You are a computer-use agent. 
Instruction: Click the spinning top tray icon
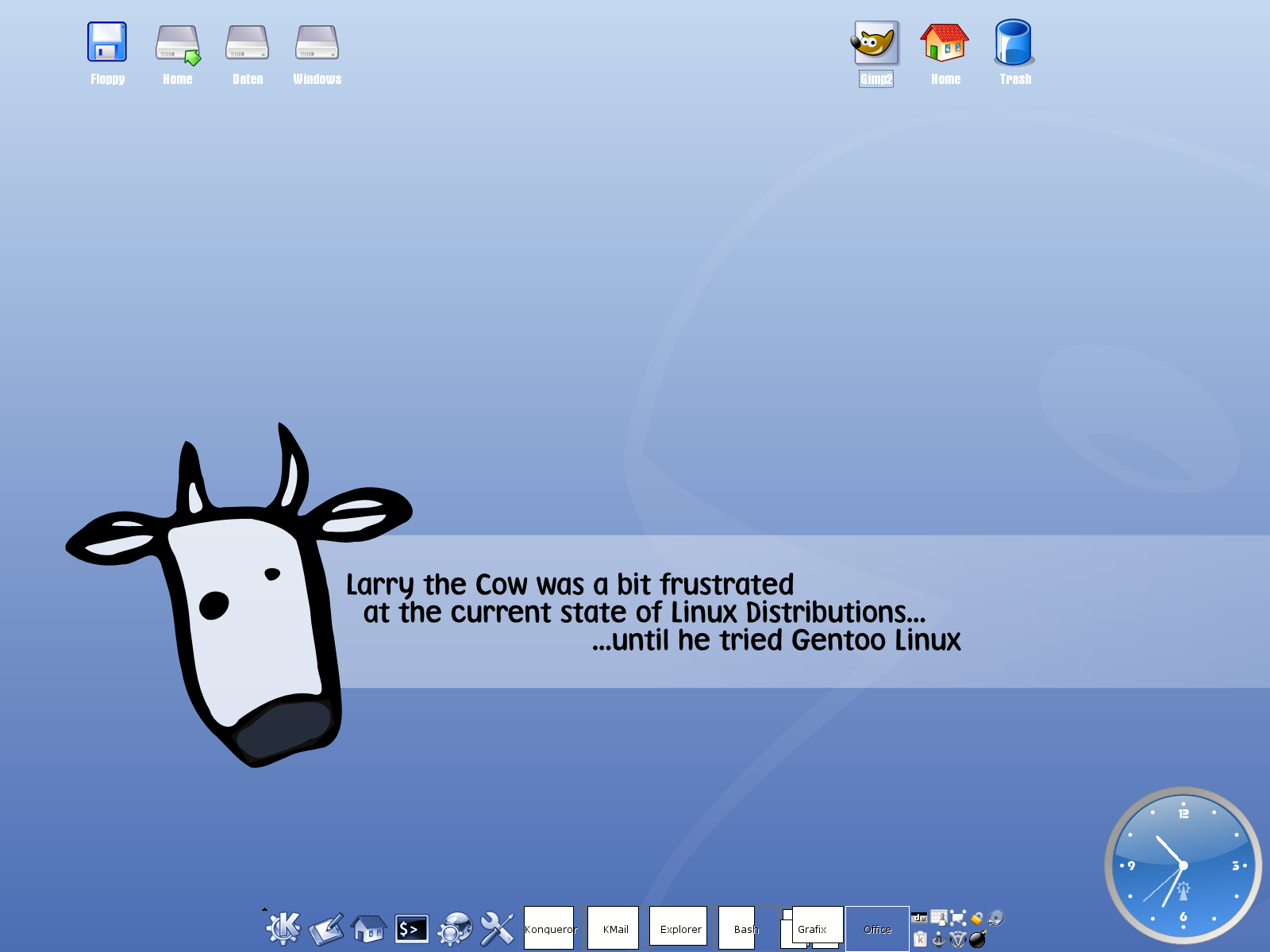(939, 939)
